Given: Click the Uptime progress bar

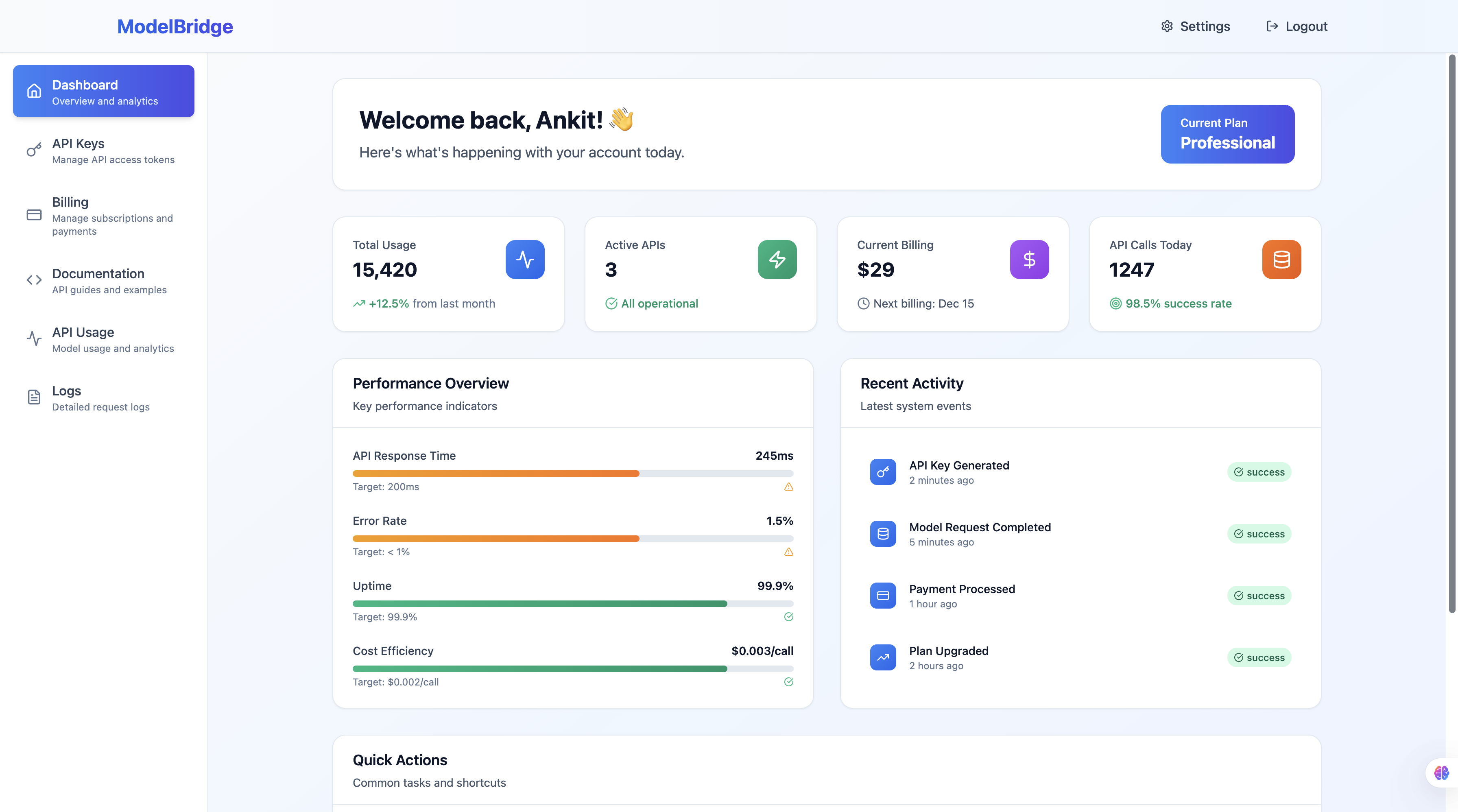Looking at the screenshot, I should [x=573, y=603].
